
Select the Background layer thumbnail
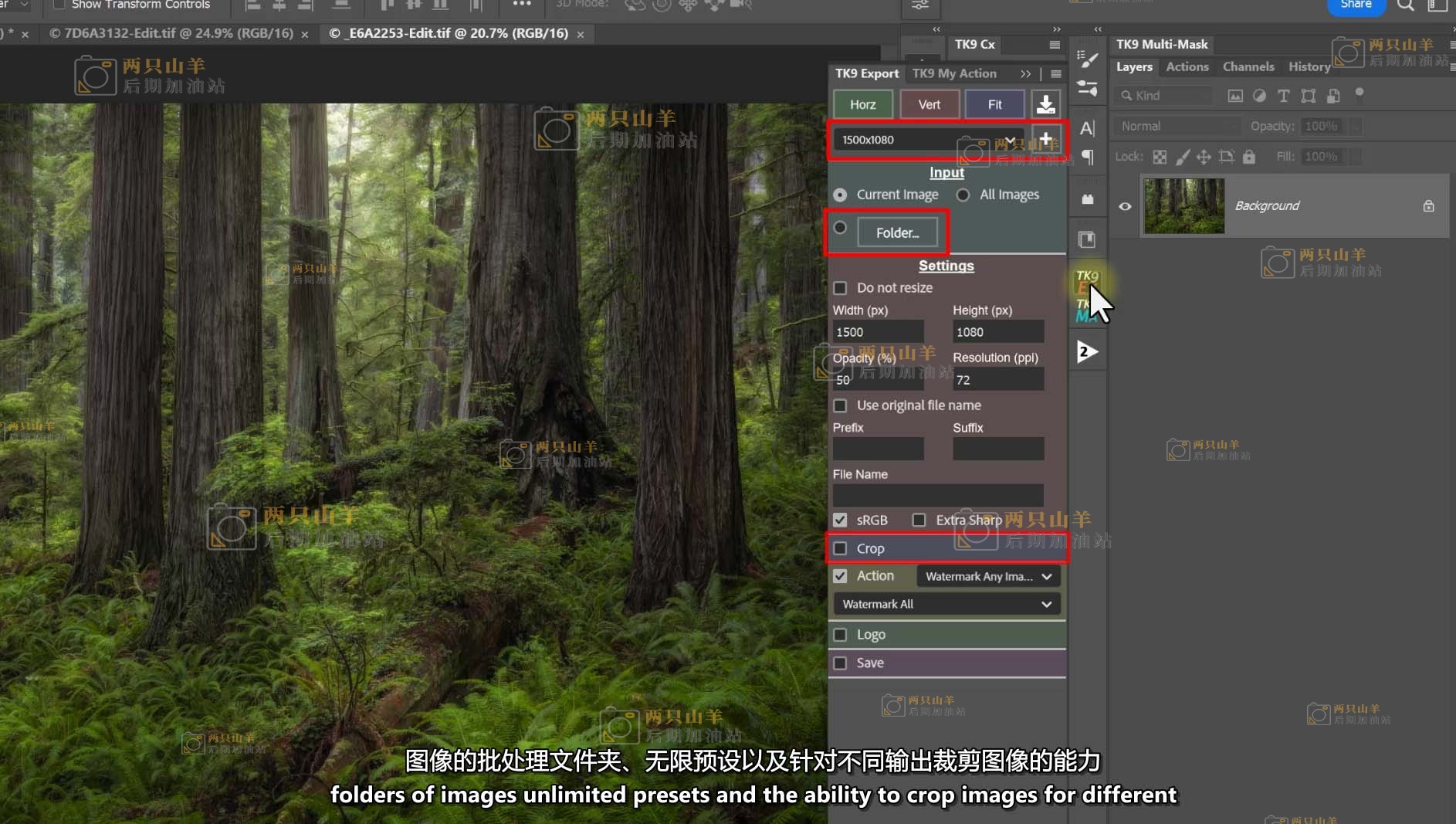[1183, 205]
